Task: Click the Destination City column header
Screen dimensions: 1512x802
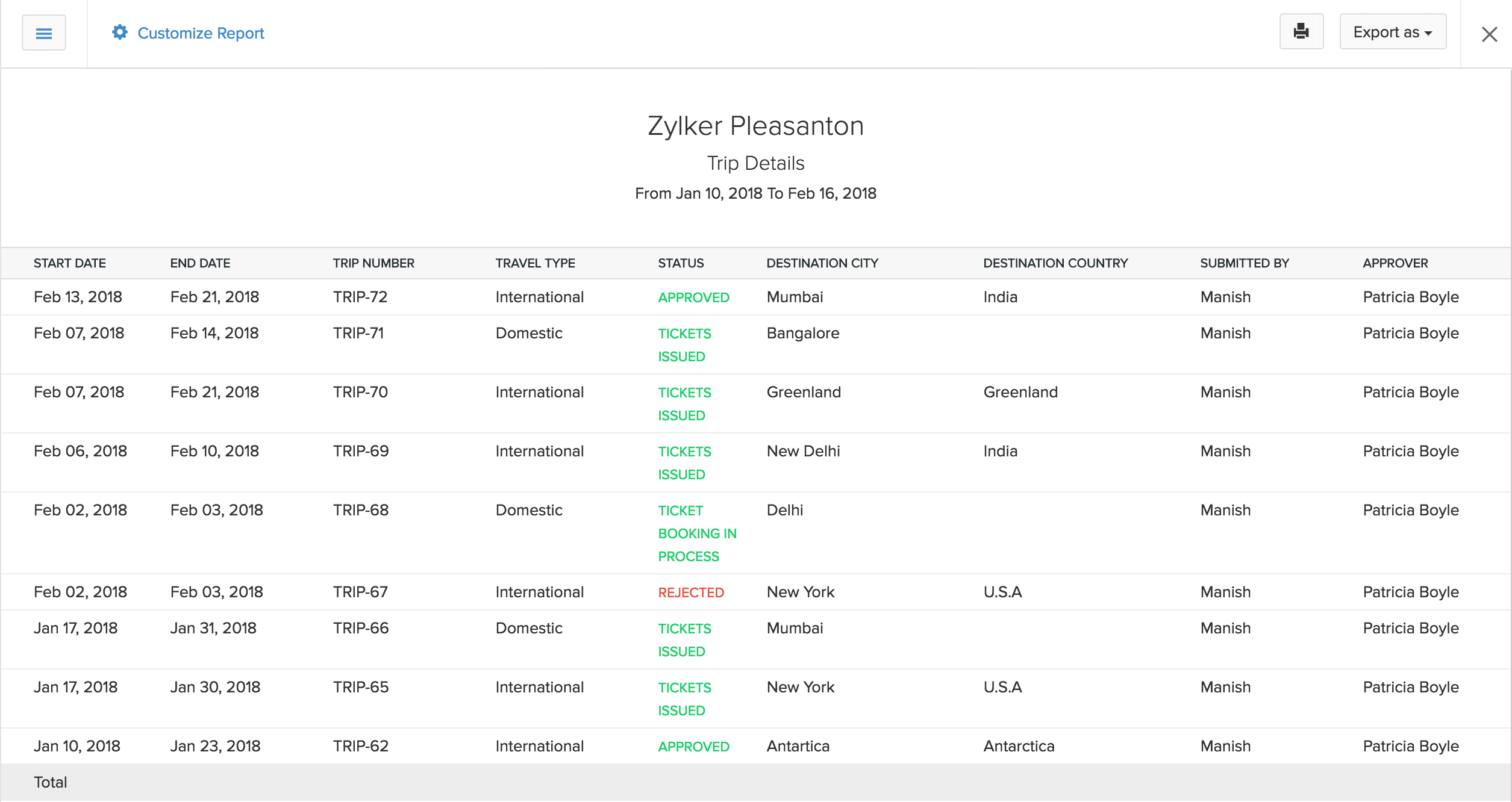Action: pos(822,263)
